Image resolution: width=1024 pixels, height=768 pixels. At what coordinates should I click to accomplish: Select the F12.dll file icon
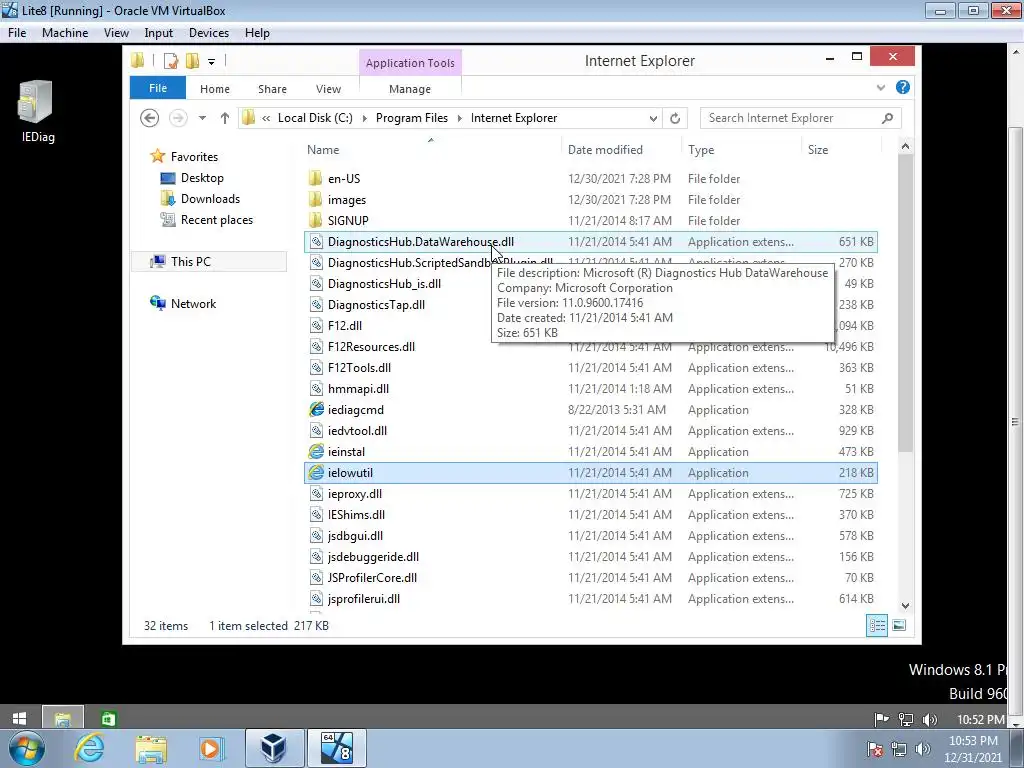(x=316, y=326)
